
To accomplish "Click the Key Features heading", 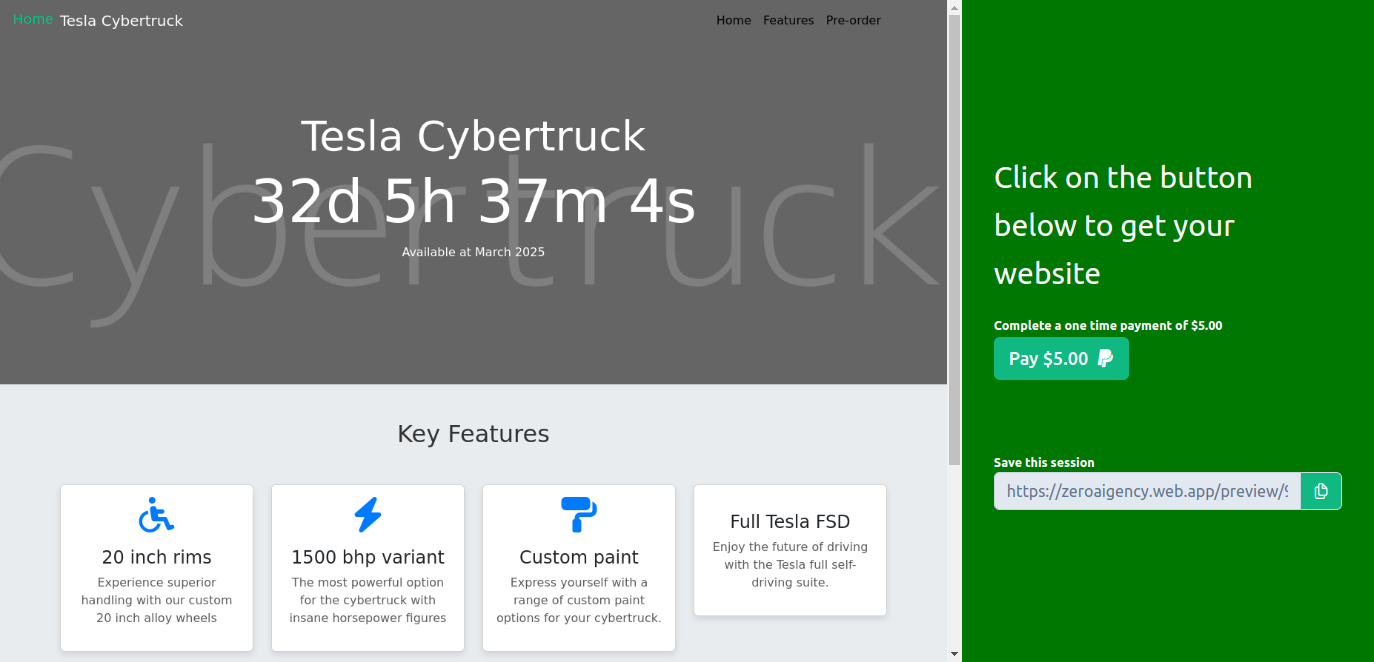I will click(x=473, y=434).
